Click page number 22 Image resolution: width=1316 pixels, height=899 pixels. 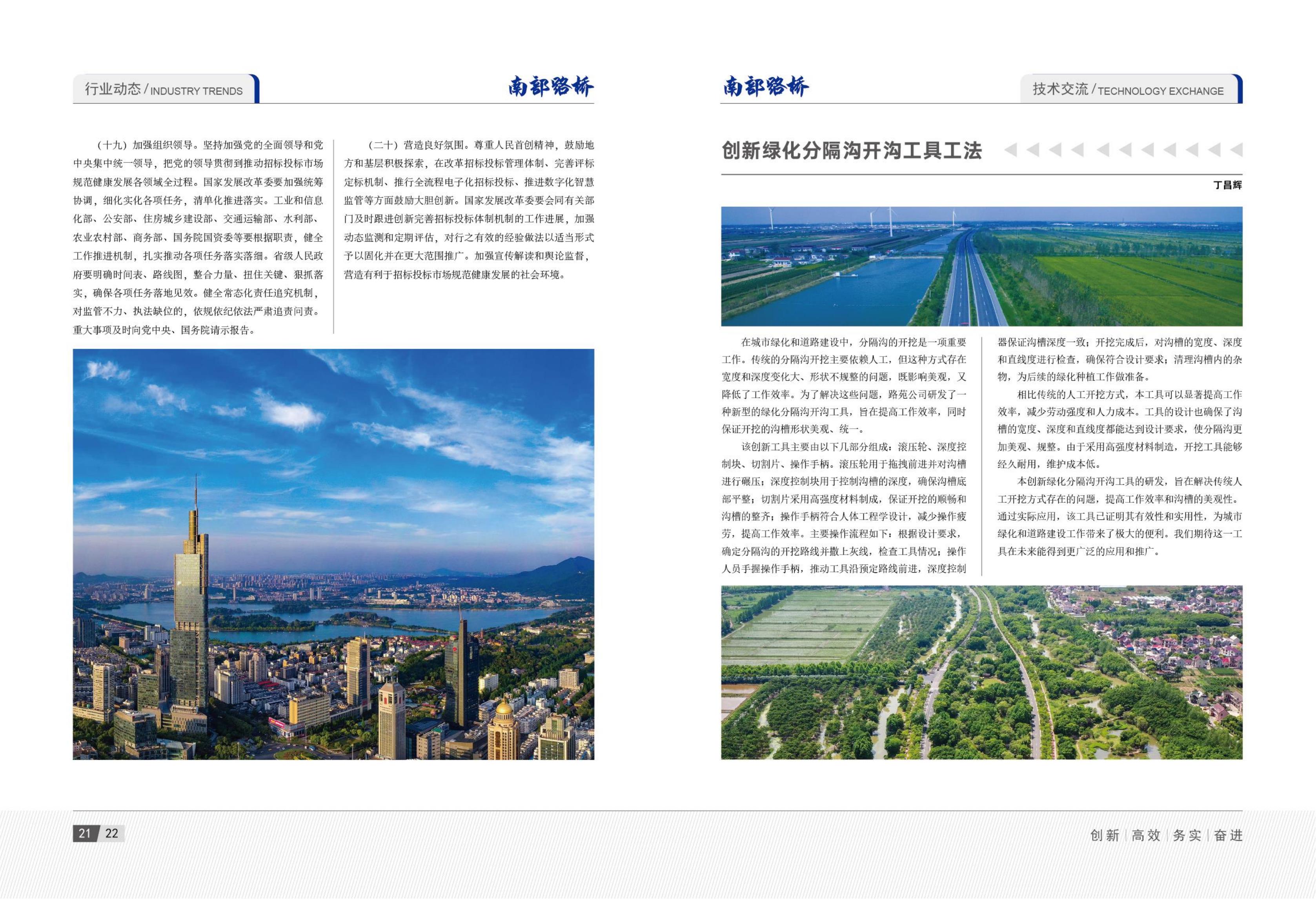pyautogui.click(x=112, y=833)
